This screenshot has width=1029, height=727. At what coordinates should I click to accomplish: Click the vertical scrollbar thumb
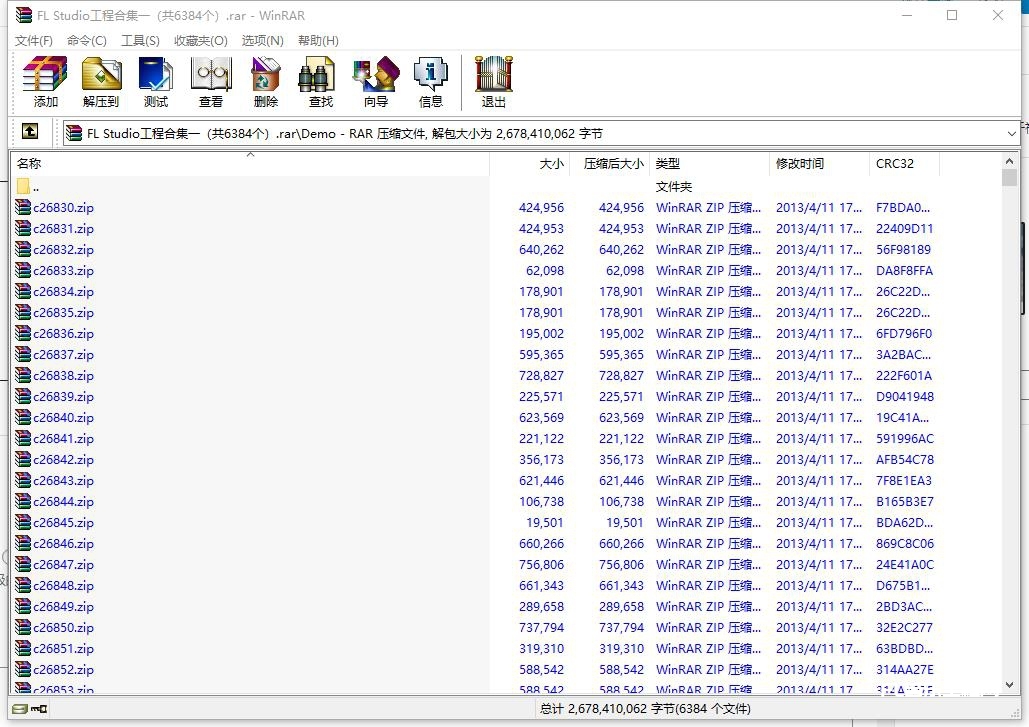click(1009, 178)
